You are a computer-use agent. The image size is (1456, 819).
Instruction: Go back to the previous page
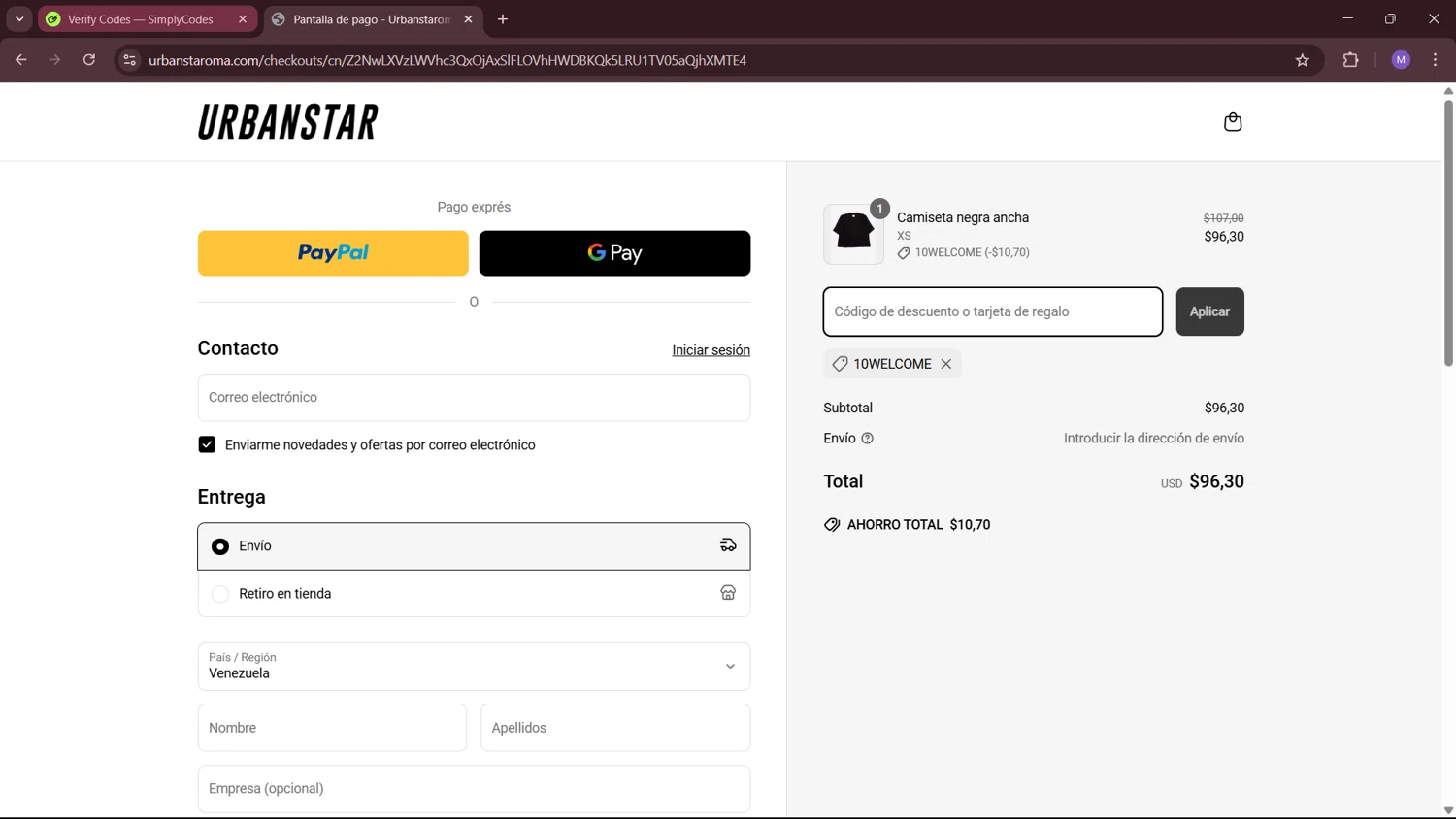click(21, 60)
